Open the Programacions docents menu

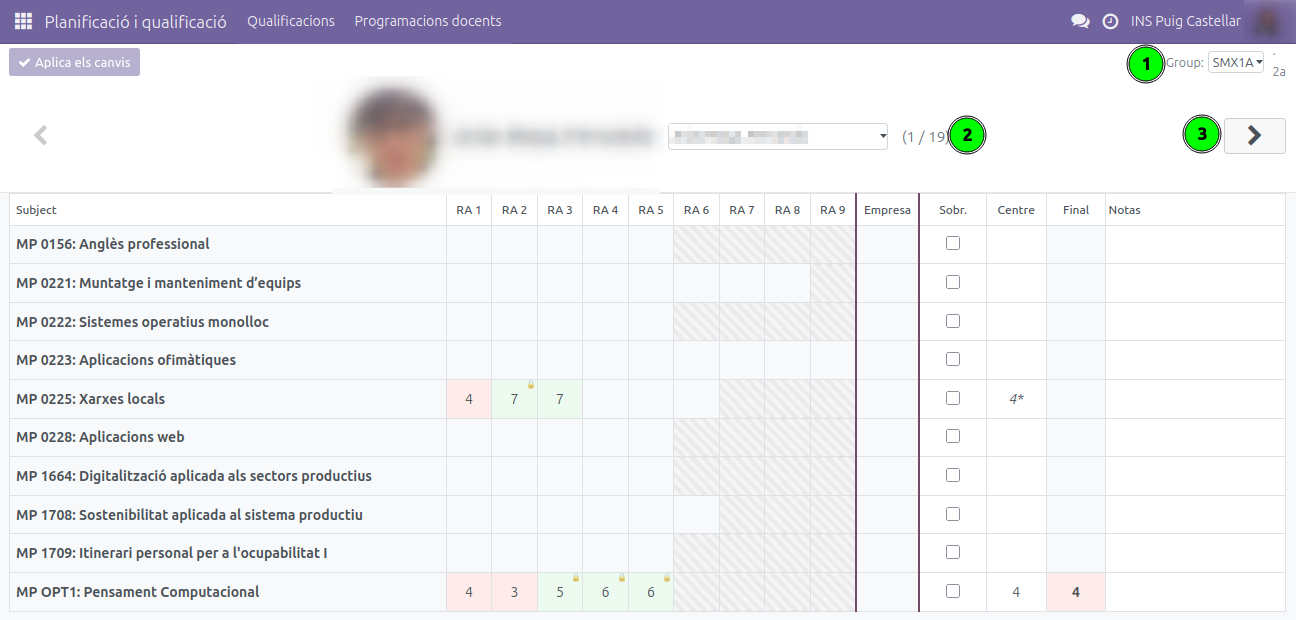click(x=428, y=21)
